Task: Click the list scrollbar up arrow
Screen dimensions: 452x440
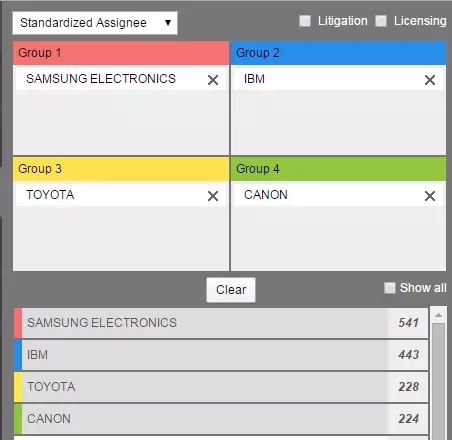Action: coord(439,315)
